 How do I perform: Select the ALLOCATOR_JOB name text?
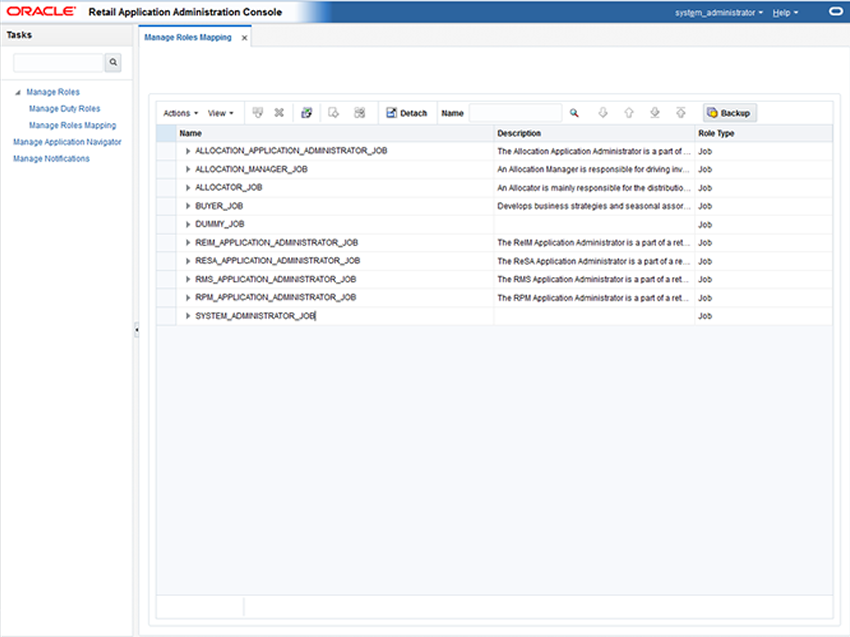coord(229,188)
